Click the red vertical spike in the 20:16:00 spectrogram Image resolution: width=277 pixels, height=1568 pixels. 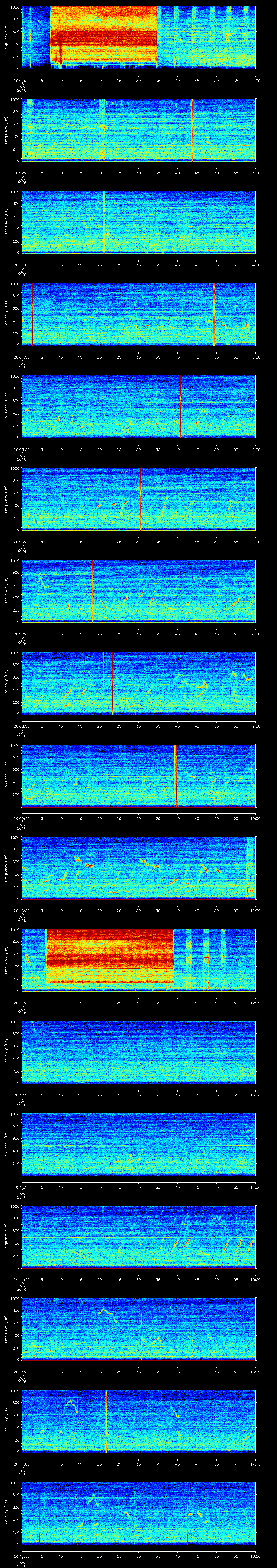coord(106,1421)
